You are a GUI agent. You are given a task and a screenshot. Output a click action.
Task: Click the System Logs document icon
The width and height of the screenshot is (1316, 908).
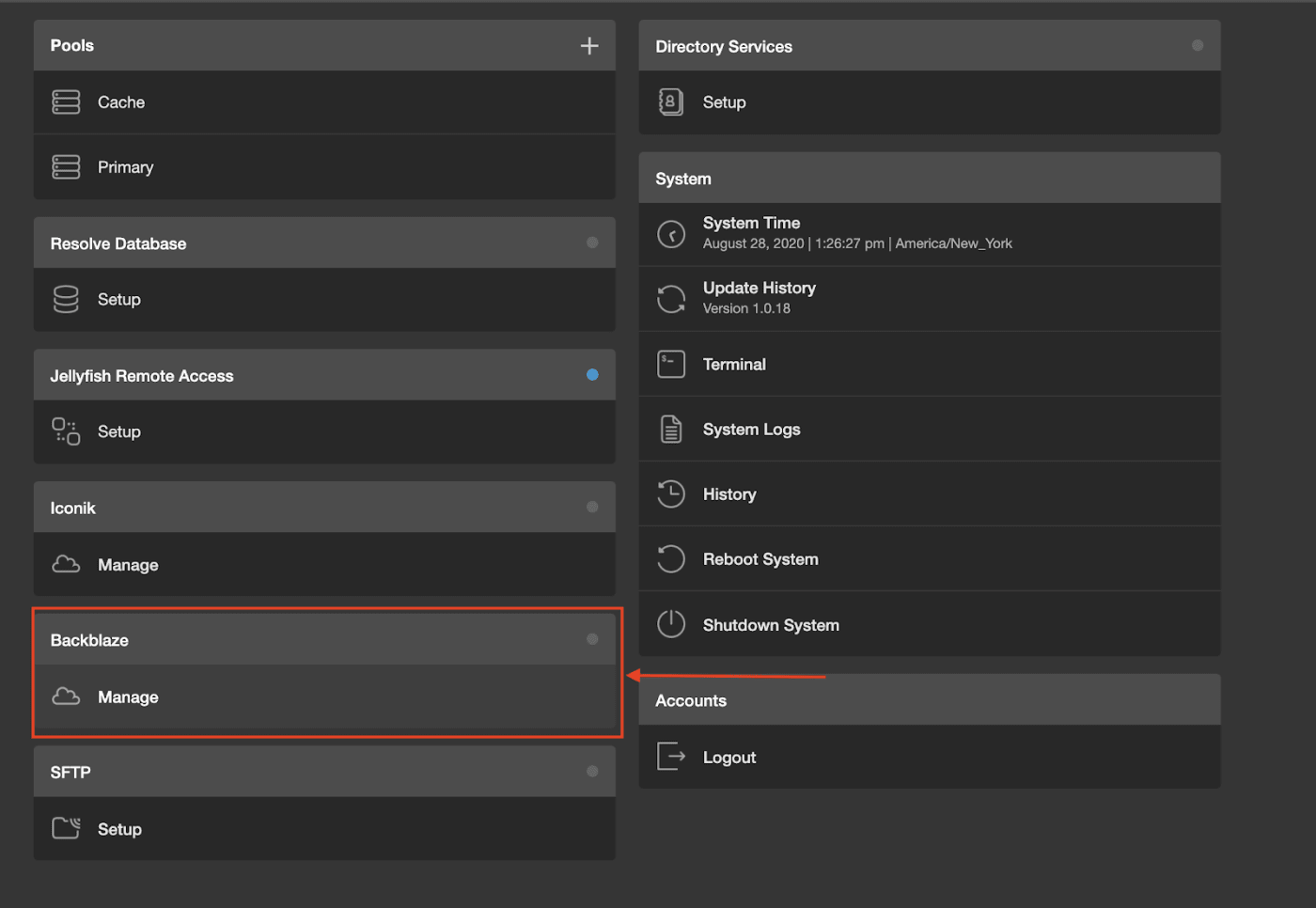point(671,429)
